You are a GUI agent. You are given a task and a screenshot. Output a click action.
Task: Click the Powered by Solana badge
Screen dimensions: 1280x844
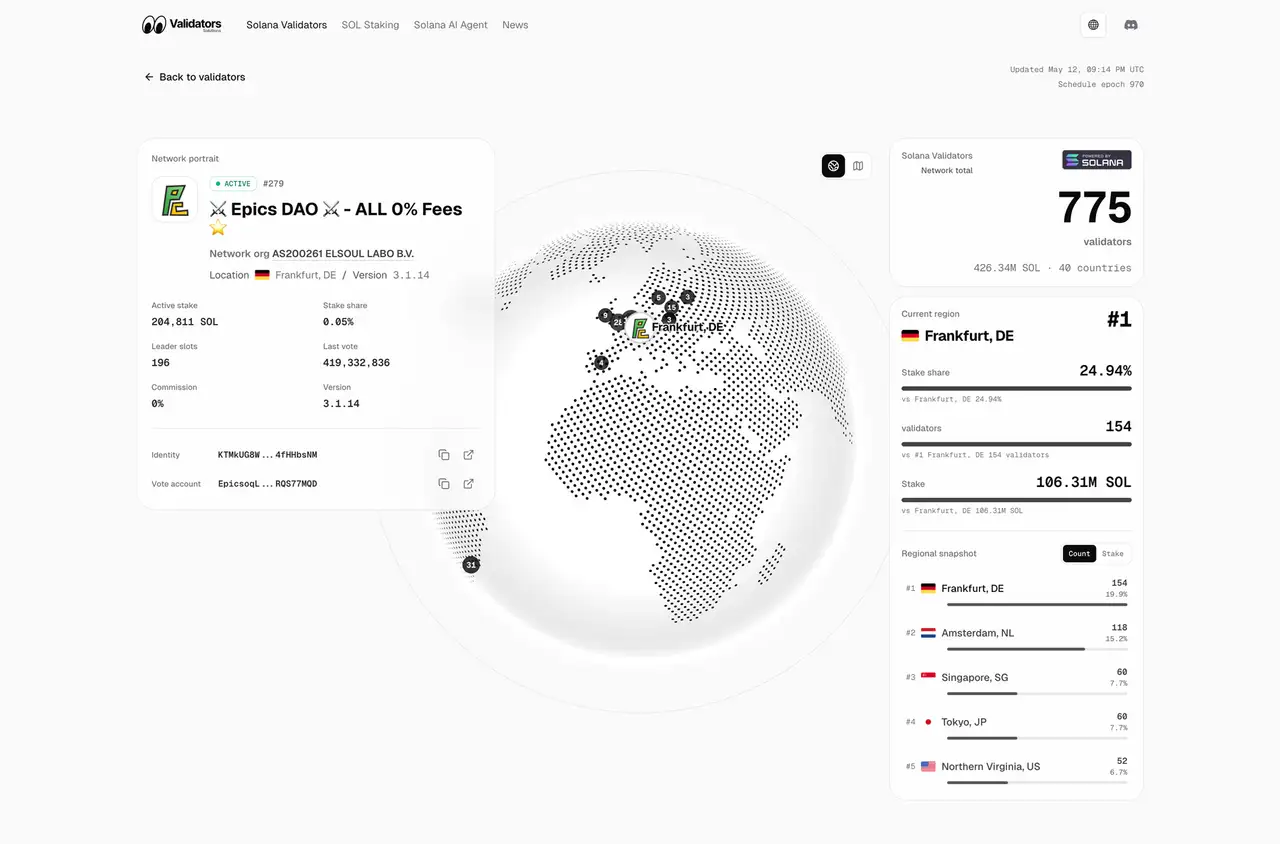coord(1097,160)
